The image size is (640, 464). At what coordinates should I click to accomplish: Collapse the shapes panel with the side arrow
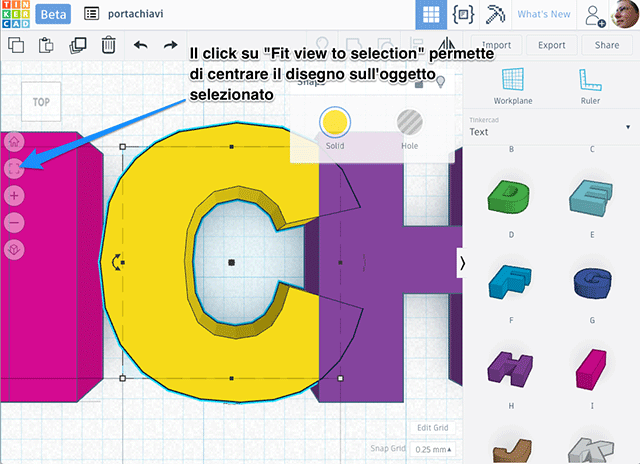pyautogui.click(x=462, y=263)
